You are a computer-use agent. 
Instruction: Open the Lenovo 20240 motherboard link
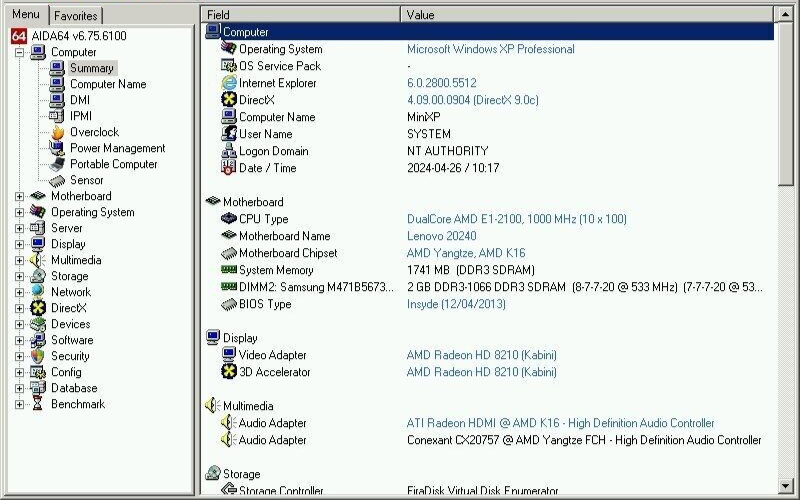442,236
